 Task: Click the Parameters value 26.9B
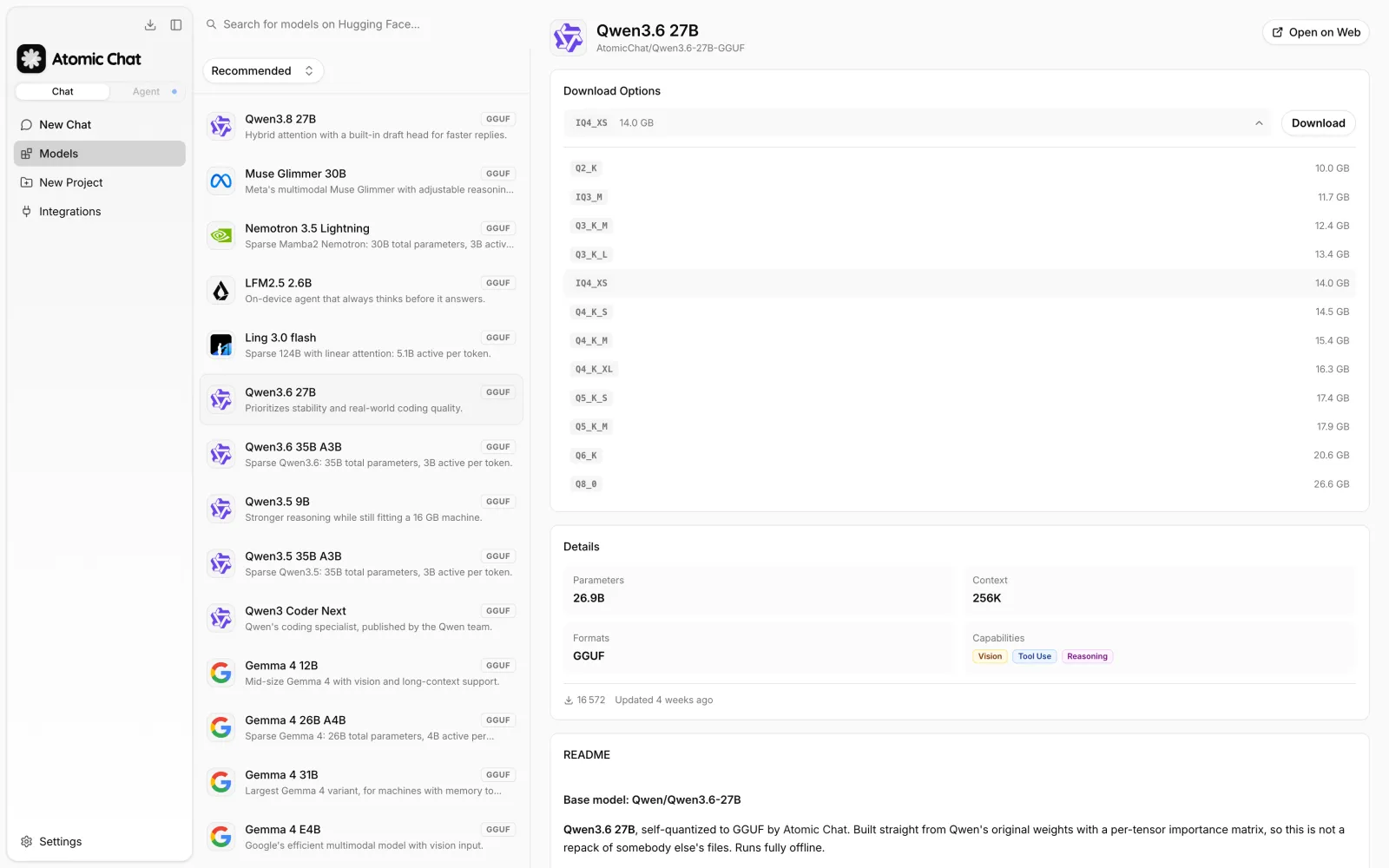[589, 598]
